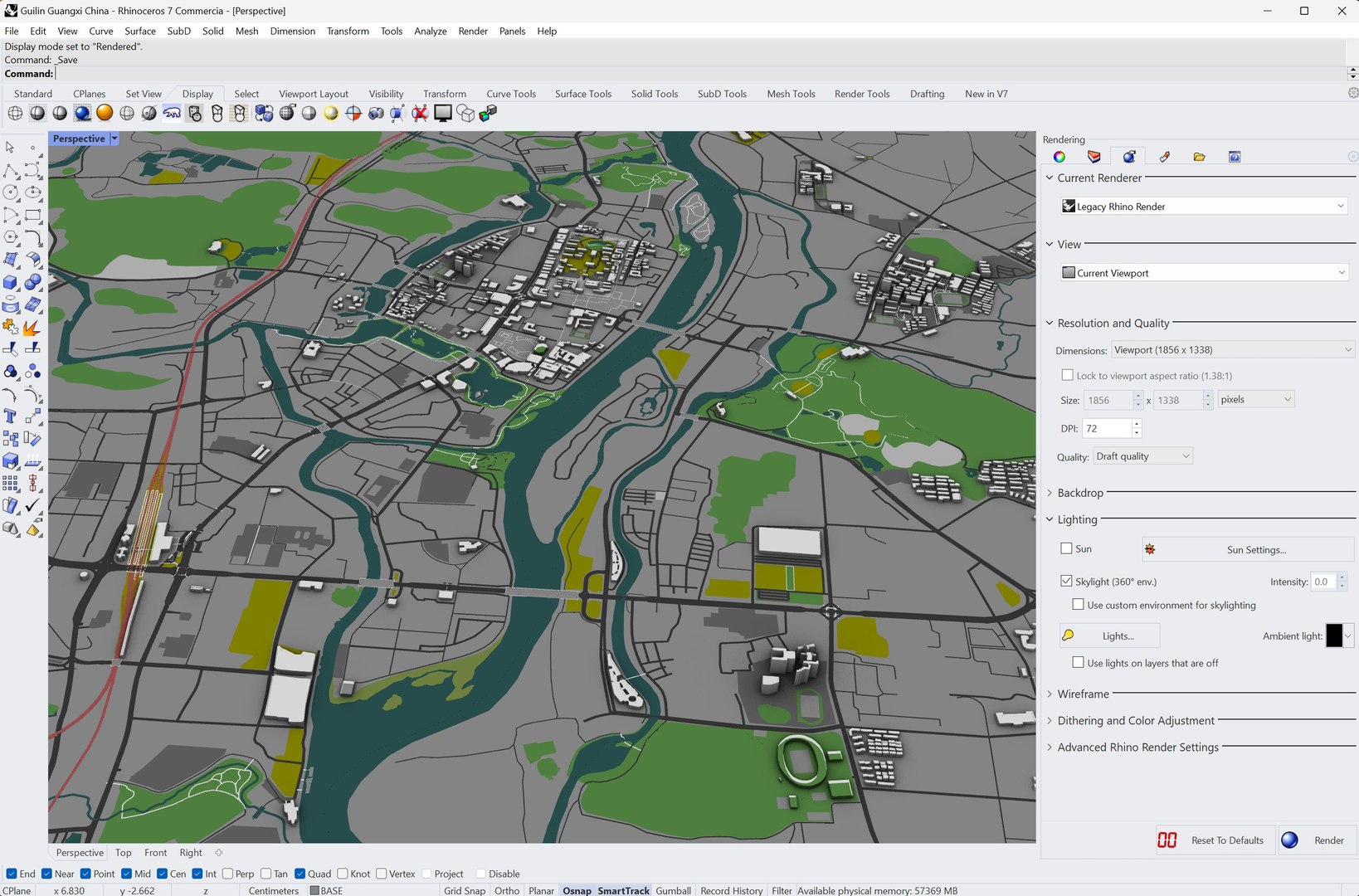Click Reset To Defaults button
Viewport: 1359px width, 896px height.
(1215, 840)
